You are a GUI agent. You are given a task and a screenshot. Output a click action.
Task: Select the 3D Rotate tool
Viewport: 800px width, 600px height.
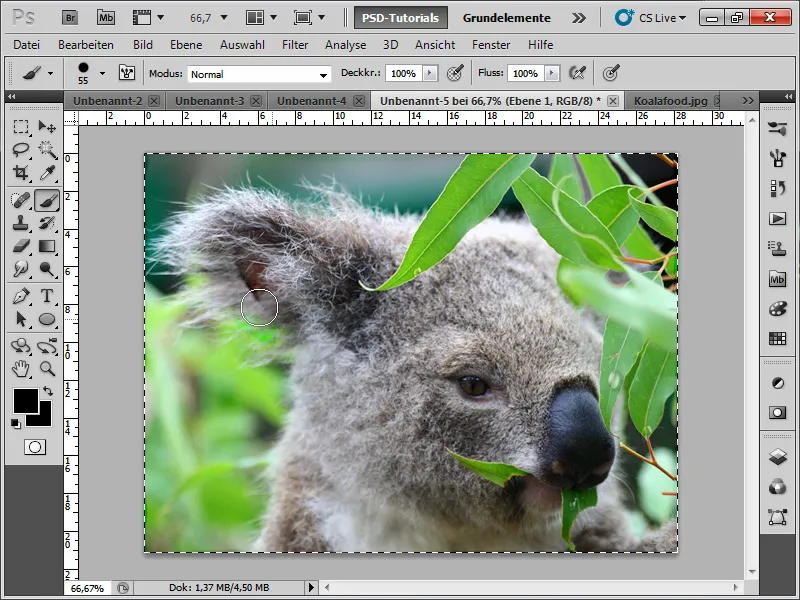[x=21, y=346]
